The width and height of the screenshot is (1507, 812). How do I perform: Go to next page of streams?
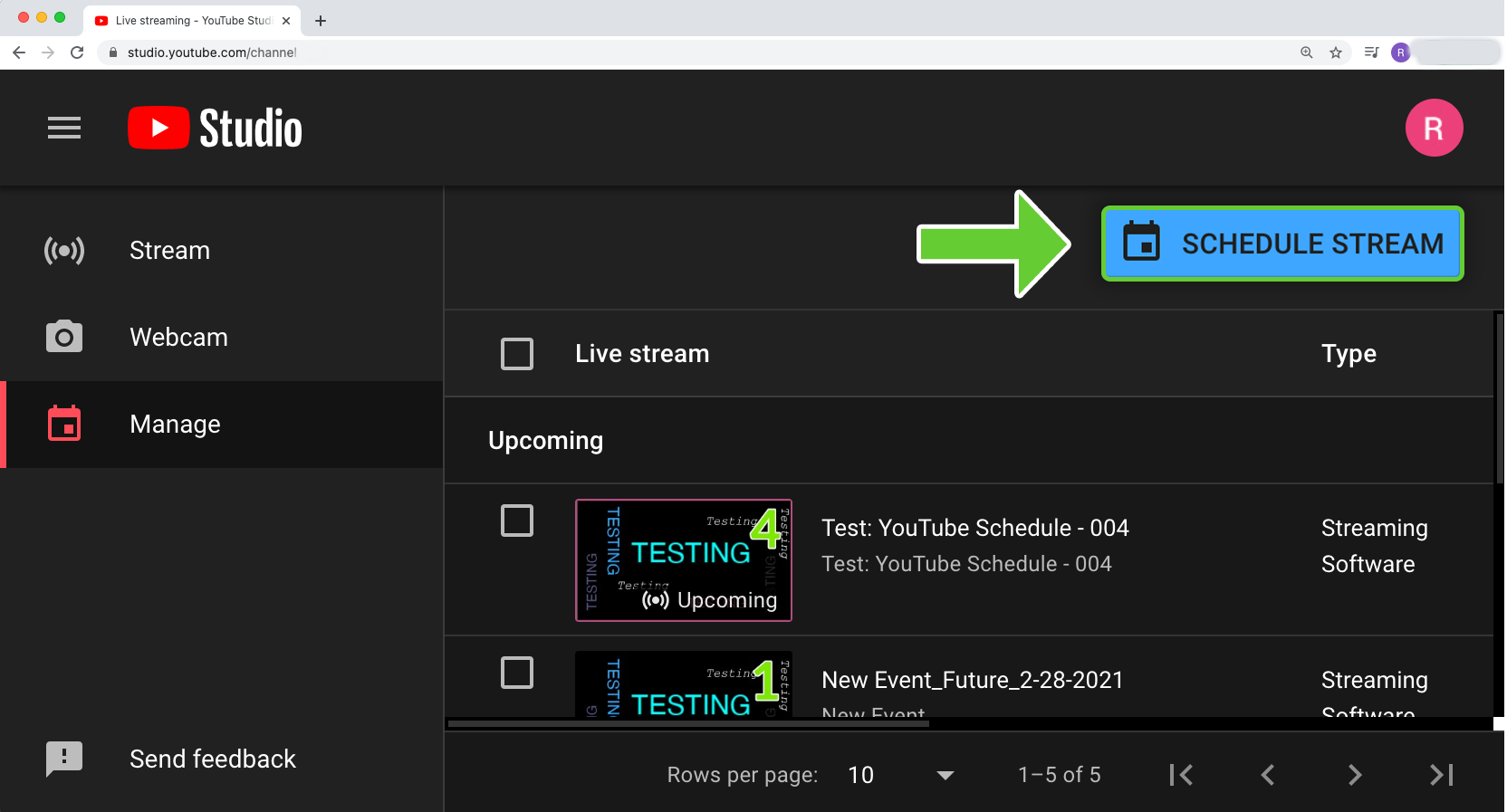1355,775
